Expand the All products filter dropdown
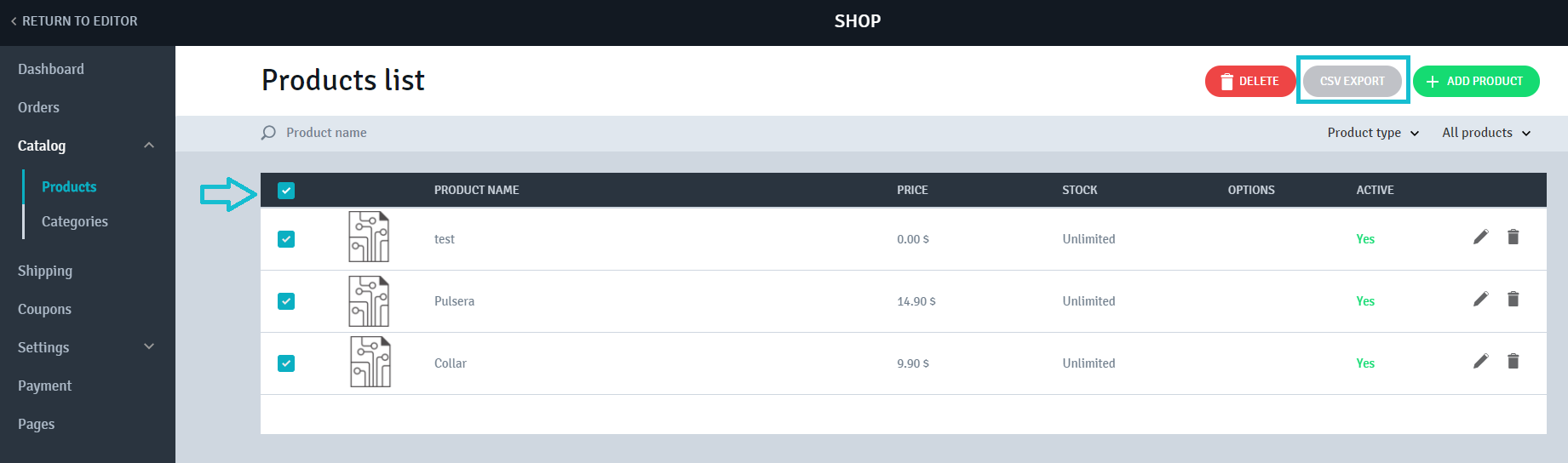 point(1486,133)
